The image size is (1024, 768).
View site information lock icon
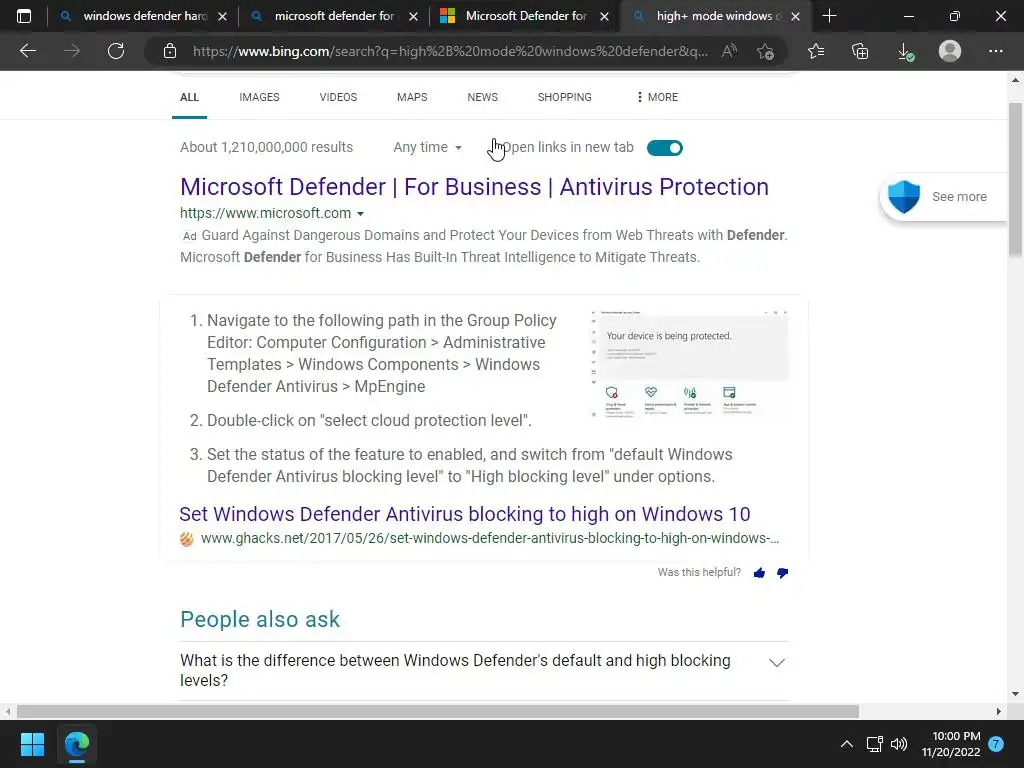(170, 51)
